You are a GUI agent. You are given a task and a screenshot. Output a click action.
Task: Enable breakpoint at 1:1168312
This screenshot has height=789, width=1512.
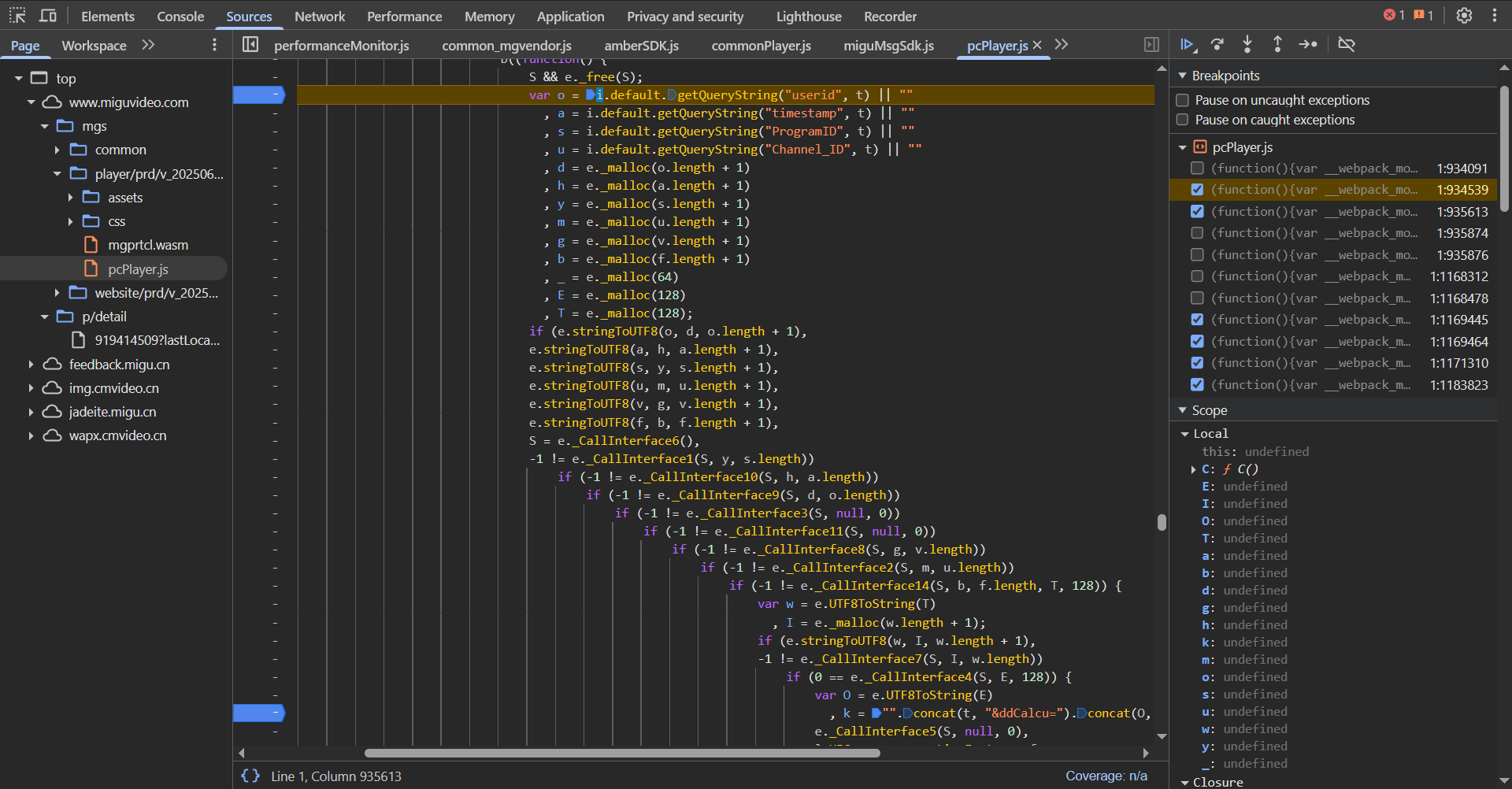[x=1197, y=276]
